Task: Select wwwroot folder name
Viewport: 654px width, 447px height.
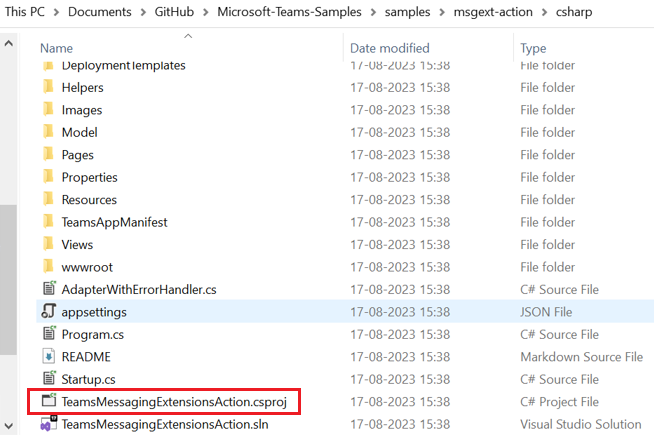Action: (x=87, y=267)
